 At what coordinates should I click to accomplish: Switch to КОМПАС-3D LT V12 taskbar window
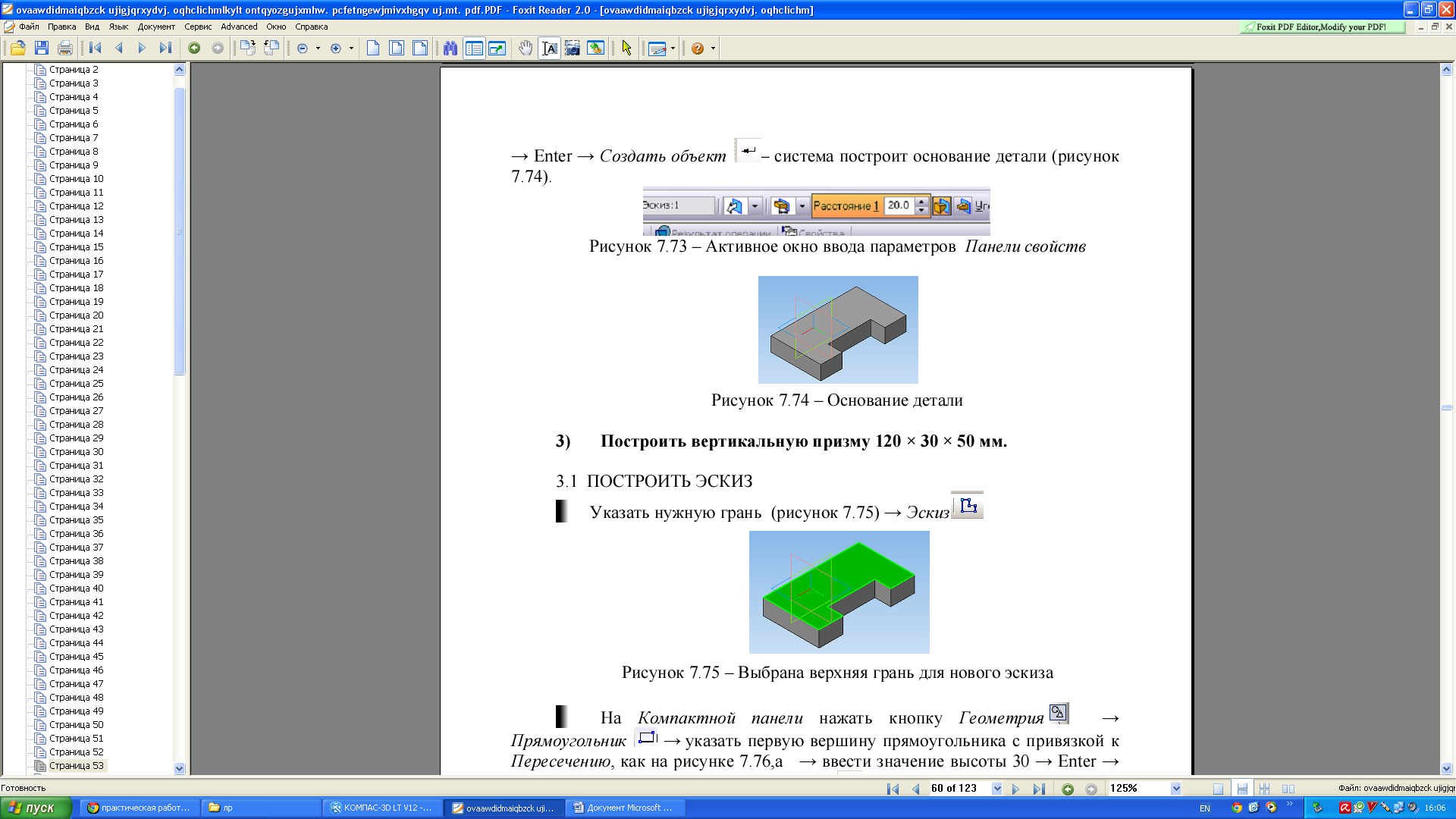pyautogui.click(x=381, y=808)
